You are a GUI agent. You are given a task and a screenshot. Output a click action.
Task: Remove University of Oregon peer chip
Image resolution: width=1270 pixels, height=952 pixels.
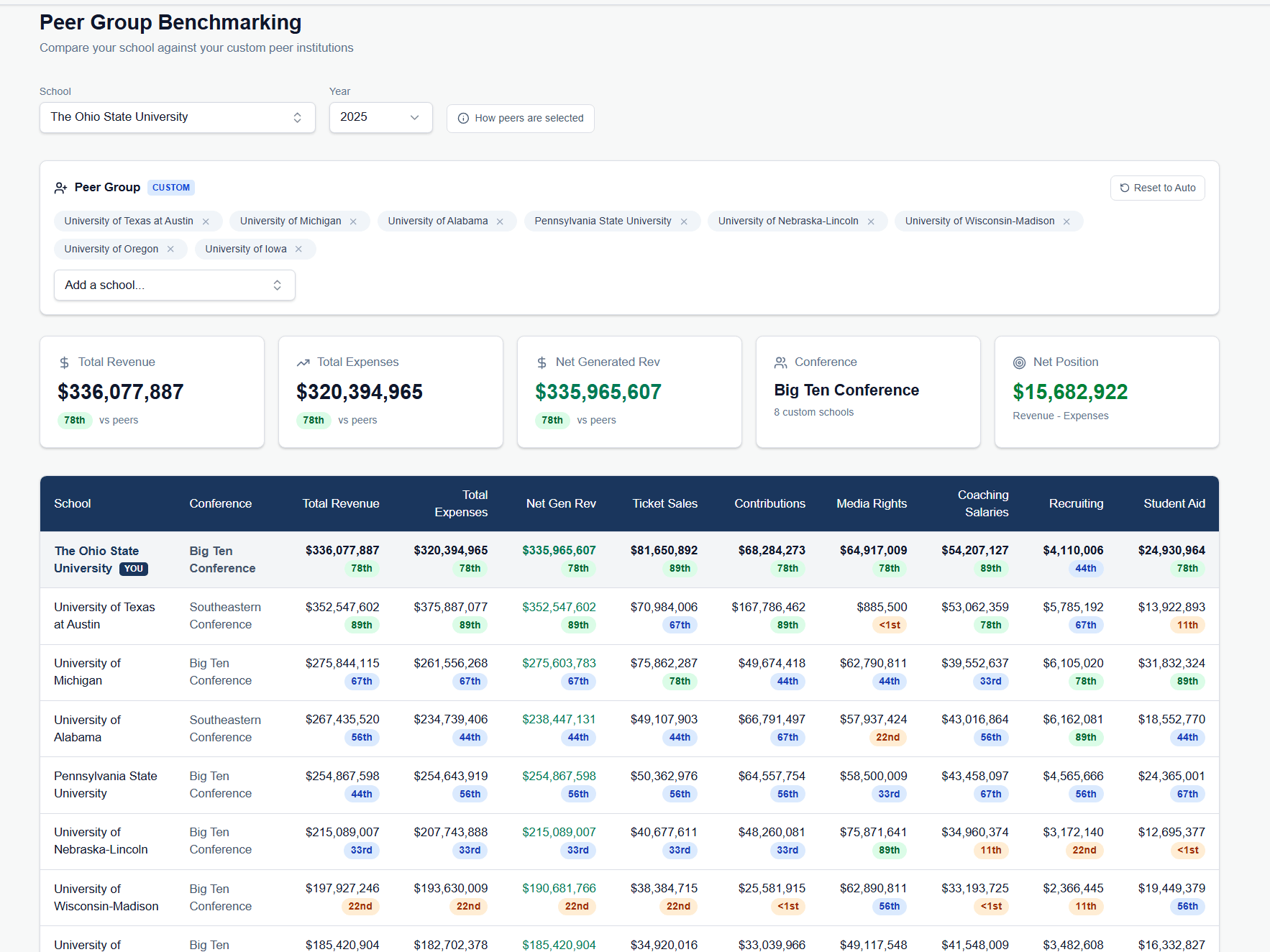[170, 250]
